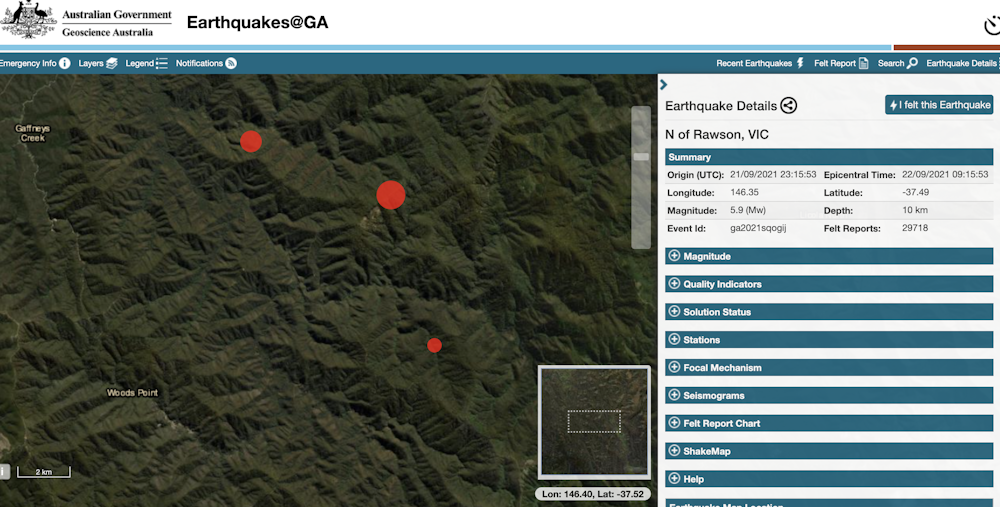Open Notifications RSS feed icon
1000x507 pixels.
pyautogui.click(x=231, y=63)
